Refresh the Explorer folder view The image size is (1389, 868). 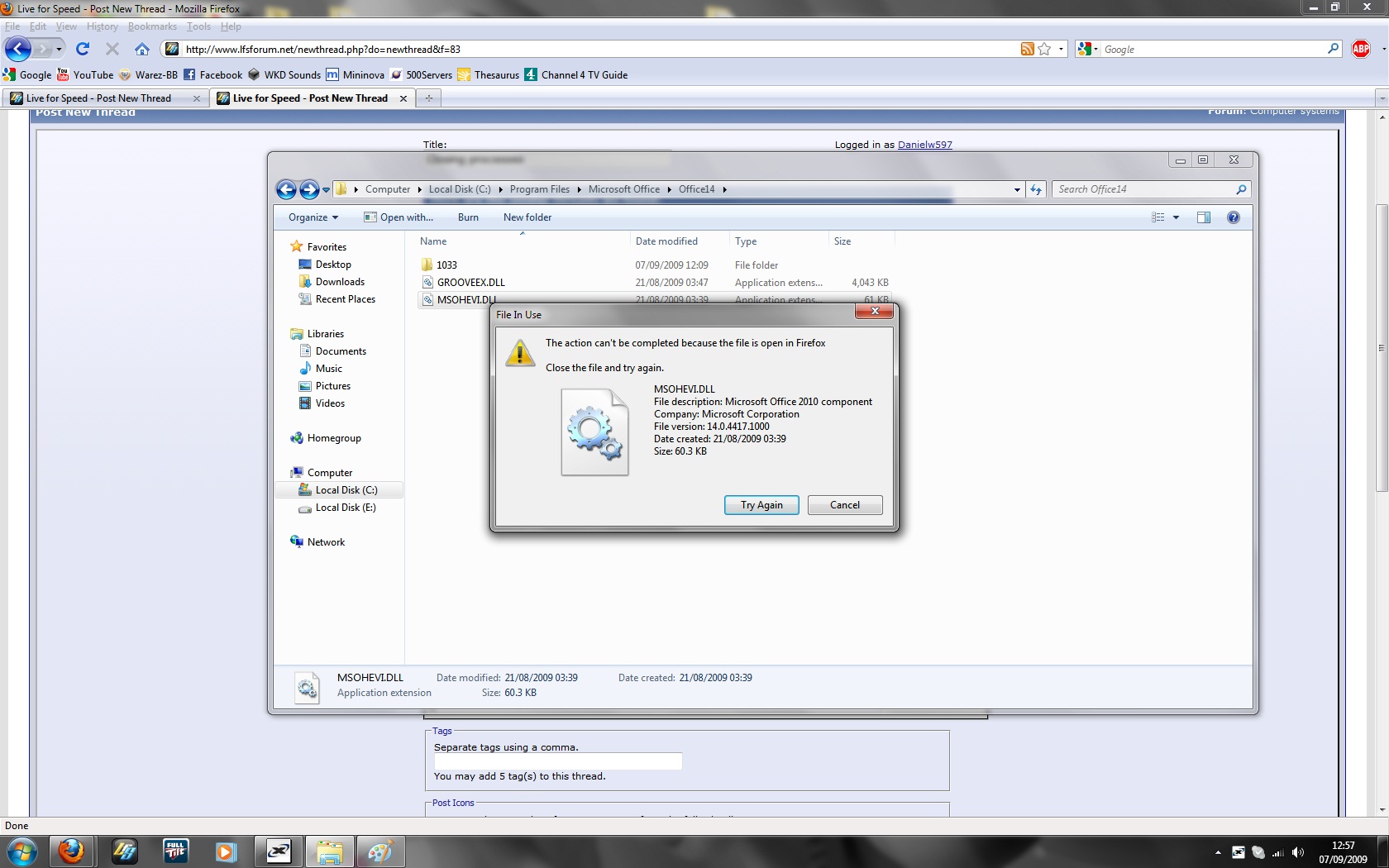[x=1036, y=190]
